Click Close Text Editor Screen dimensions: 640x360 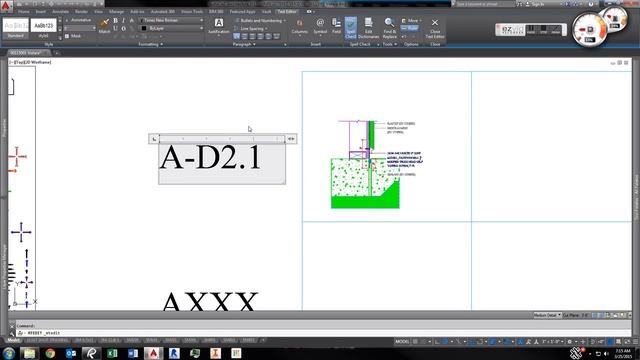[435, 28]
